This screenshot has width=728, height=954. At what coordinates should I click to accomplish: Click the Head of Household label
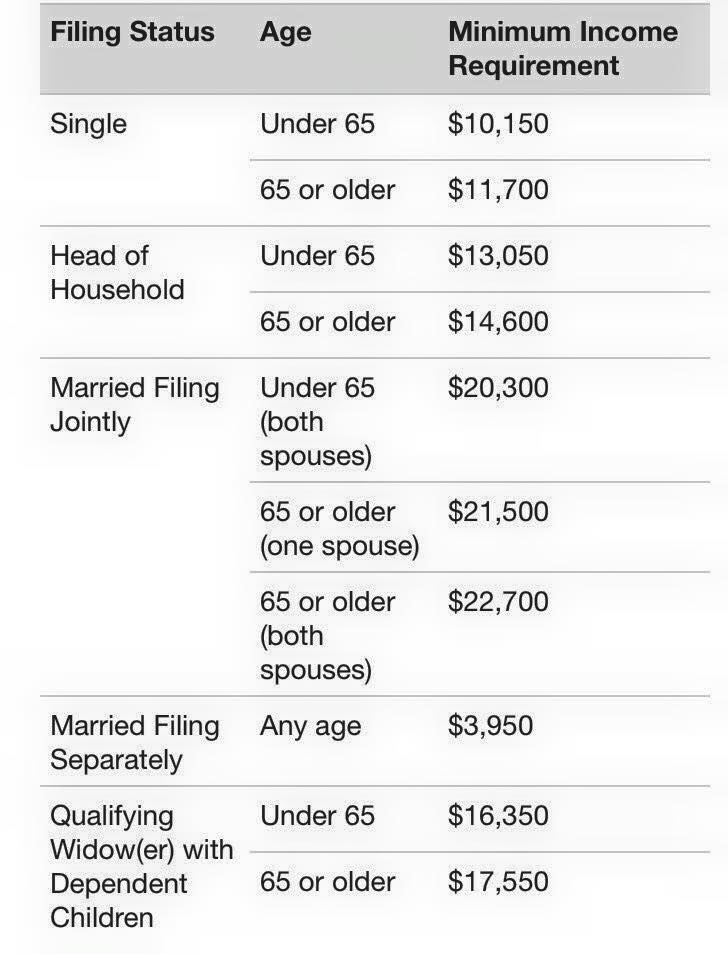point(117,273)
